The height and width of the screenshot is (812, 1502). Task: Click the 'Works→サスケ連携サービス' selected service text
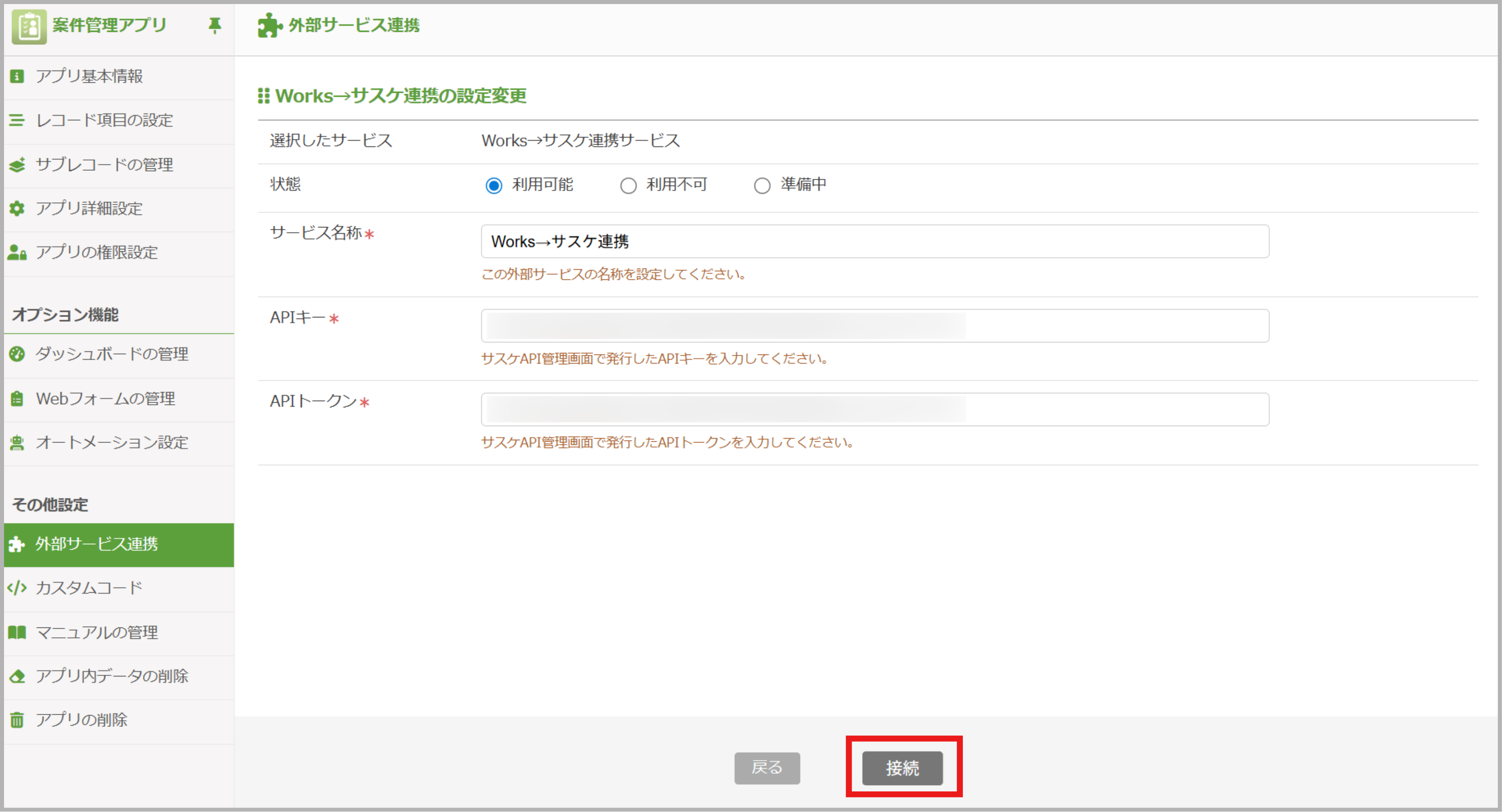[581, 141]
